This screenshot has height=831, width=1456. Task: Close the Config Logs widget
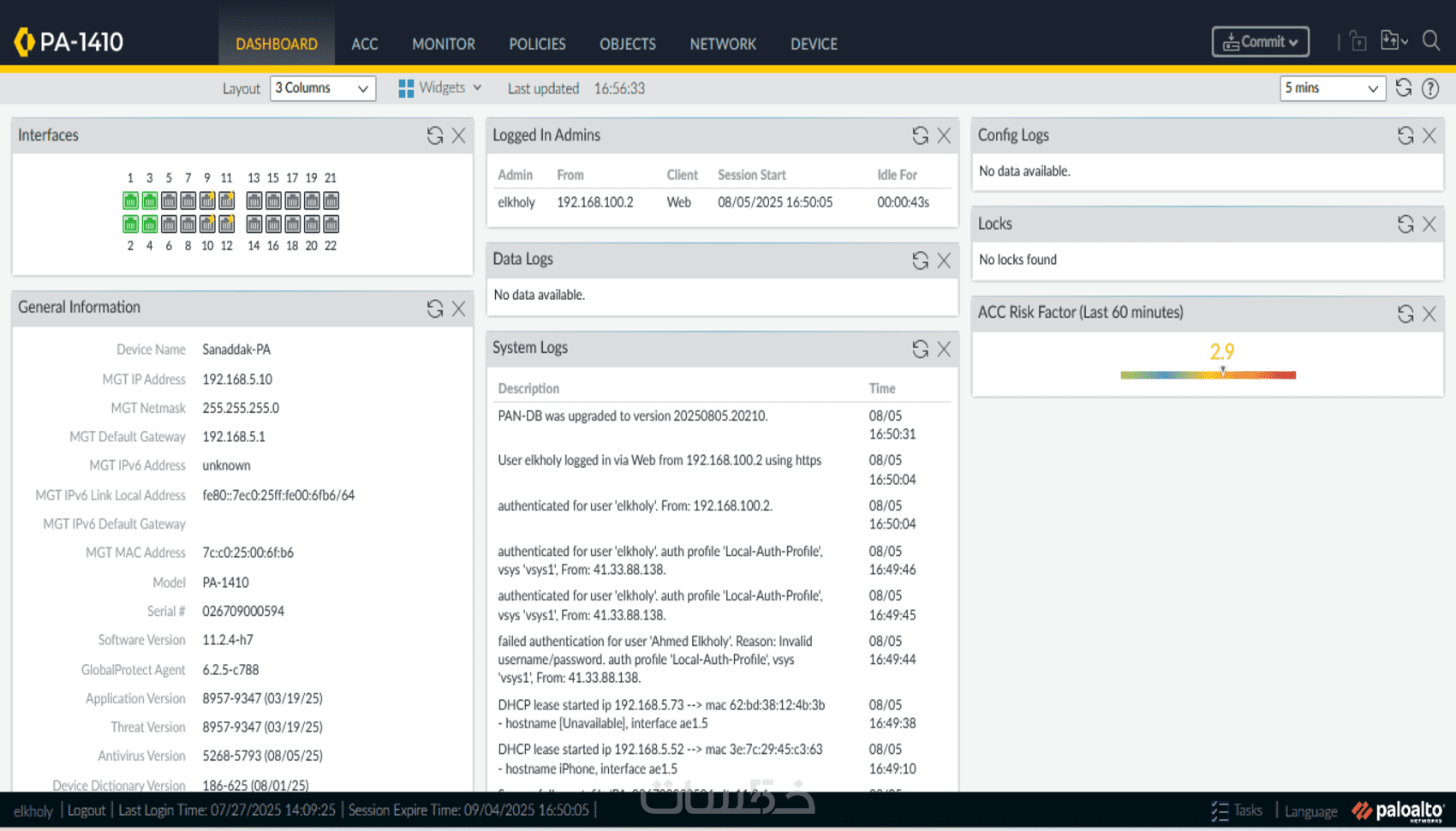(1429, 135)
